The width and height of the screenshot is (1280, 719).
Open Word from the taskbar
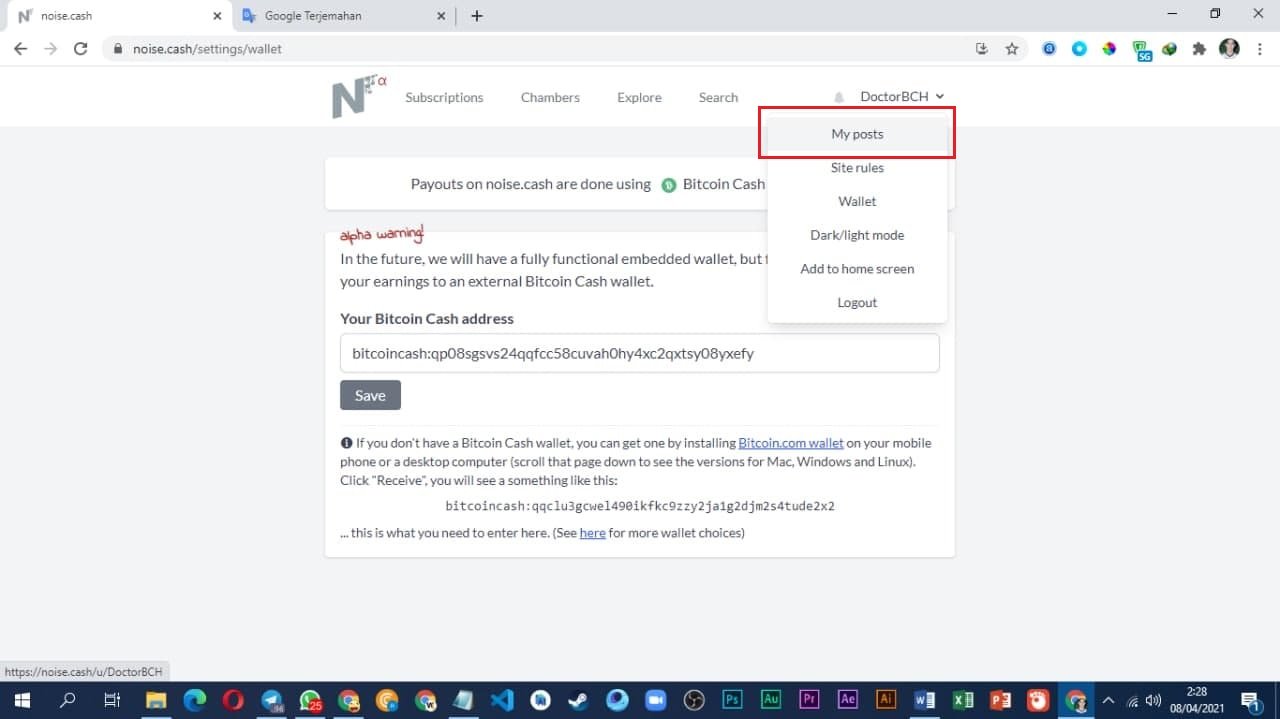(924, 700)
